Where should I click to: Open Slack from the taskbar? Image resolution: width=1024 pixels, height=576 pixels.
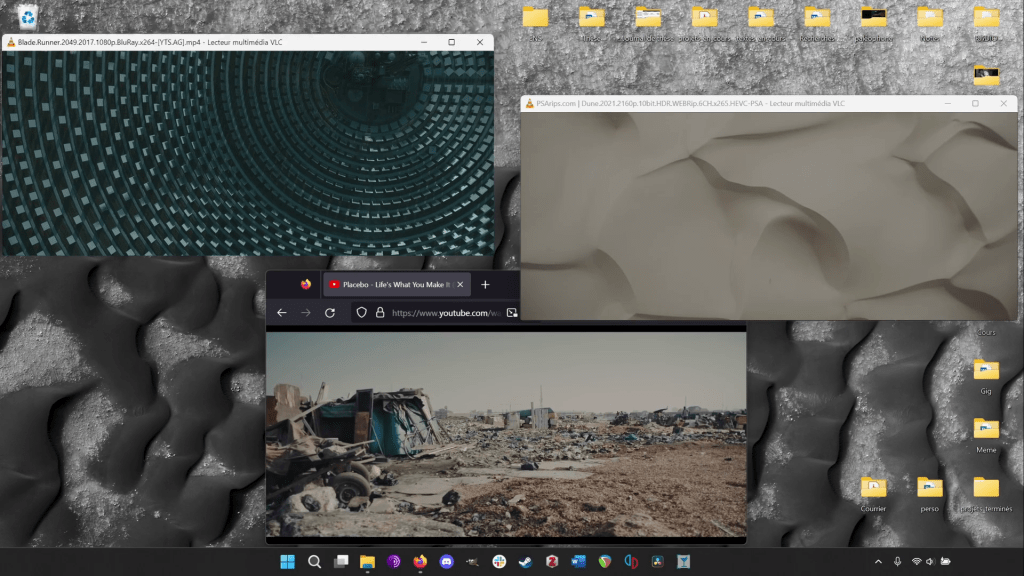tap(498, 562)
